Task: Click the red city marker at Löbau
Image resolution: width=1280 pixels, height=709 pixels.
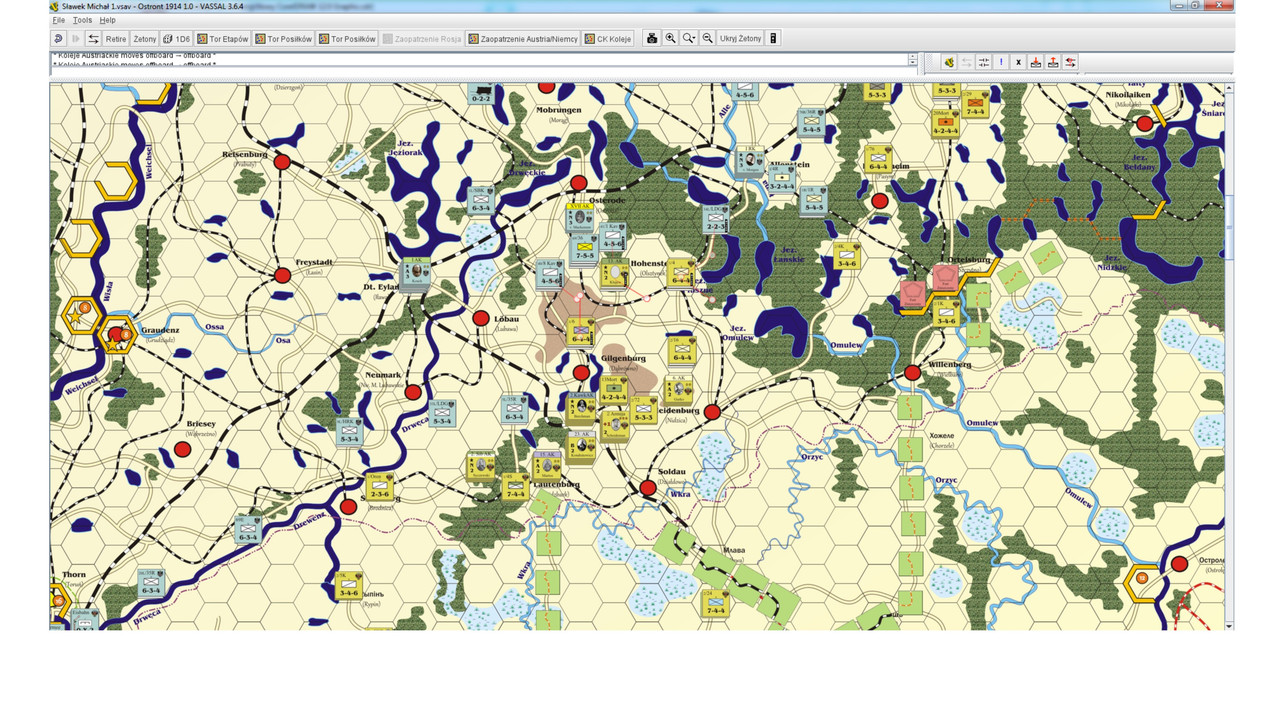Action: click(480, 319)
